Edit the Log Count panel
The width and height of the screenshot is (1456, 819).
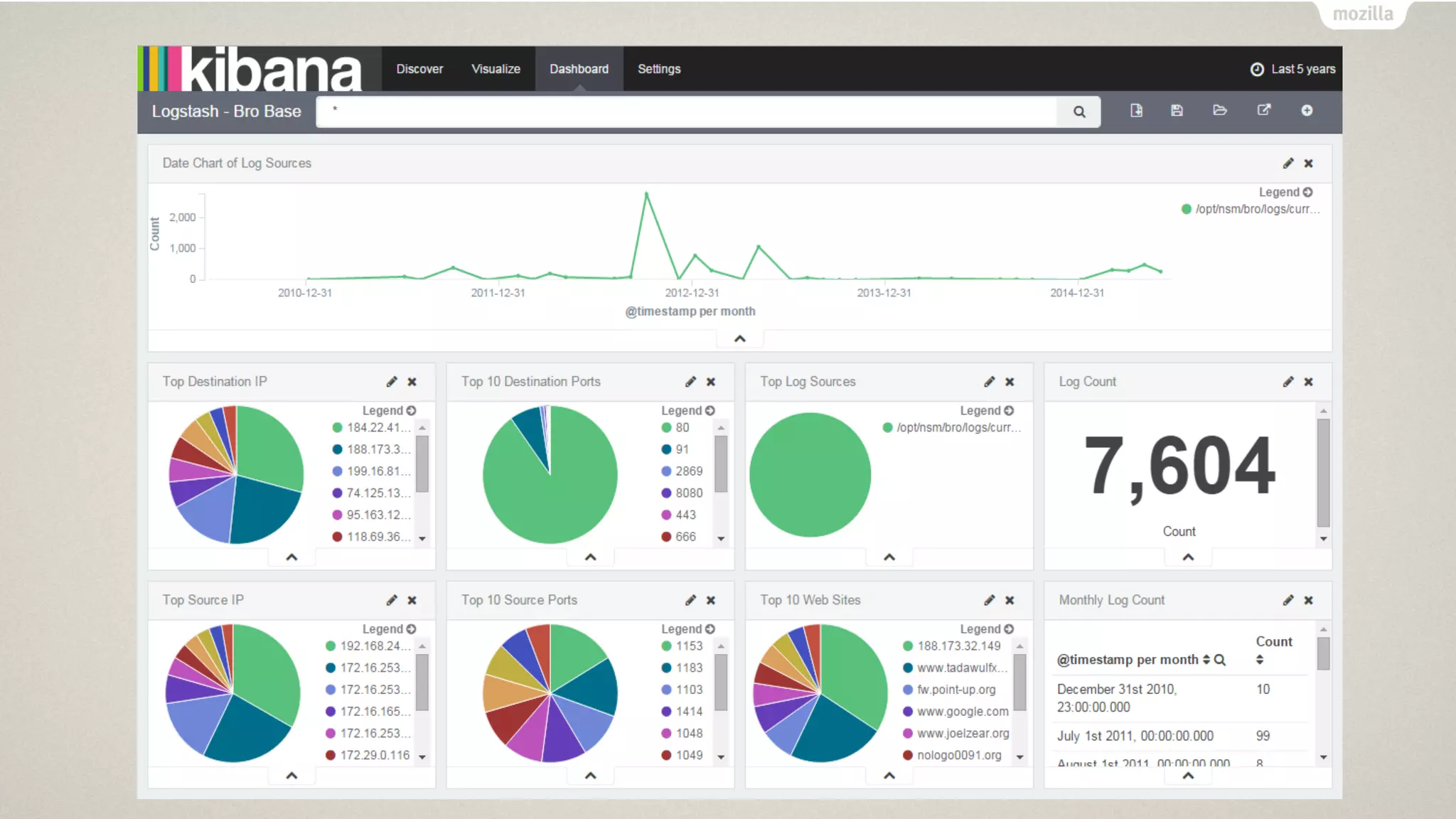[1288, 382]
